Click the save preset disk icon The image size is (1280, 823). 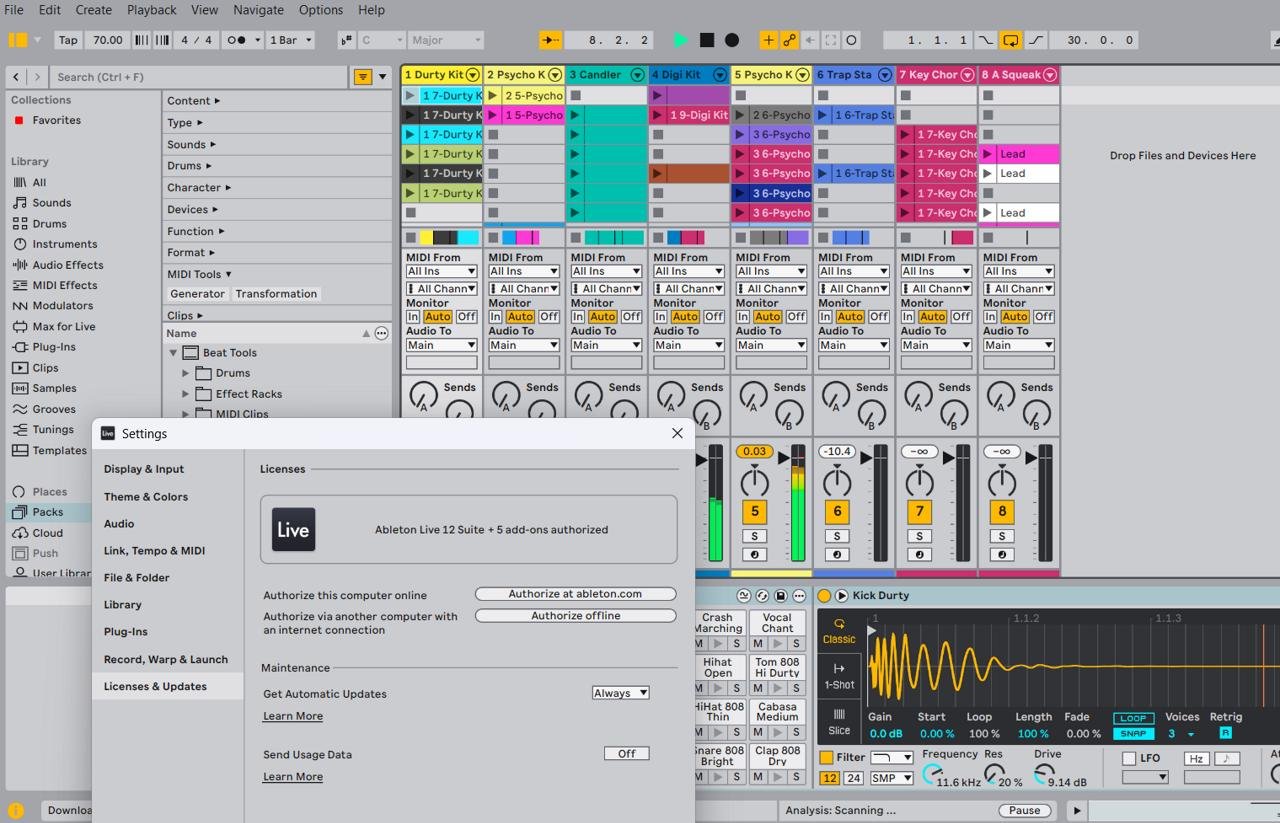[x=780, y=596]
